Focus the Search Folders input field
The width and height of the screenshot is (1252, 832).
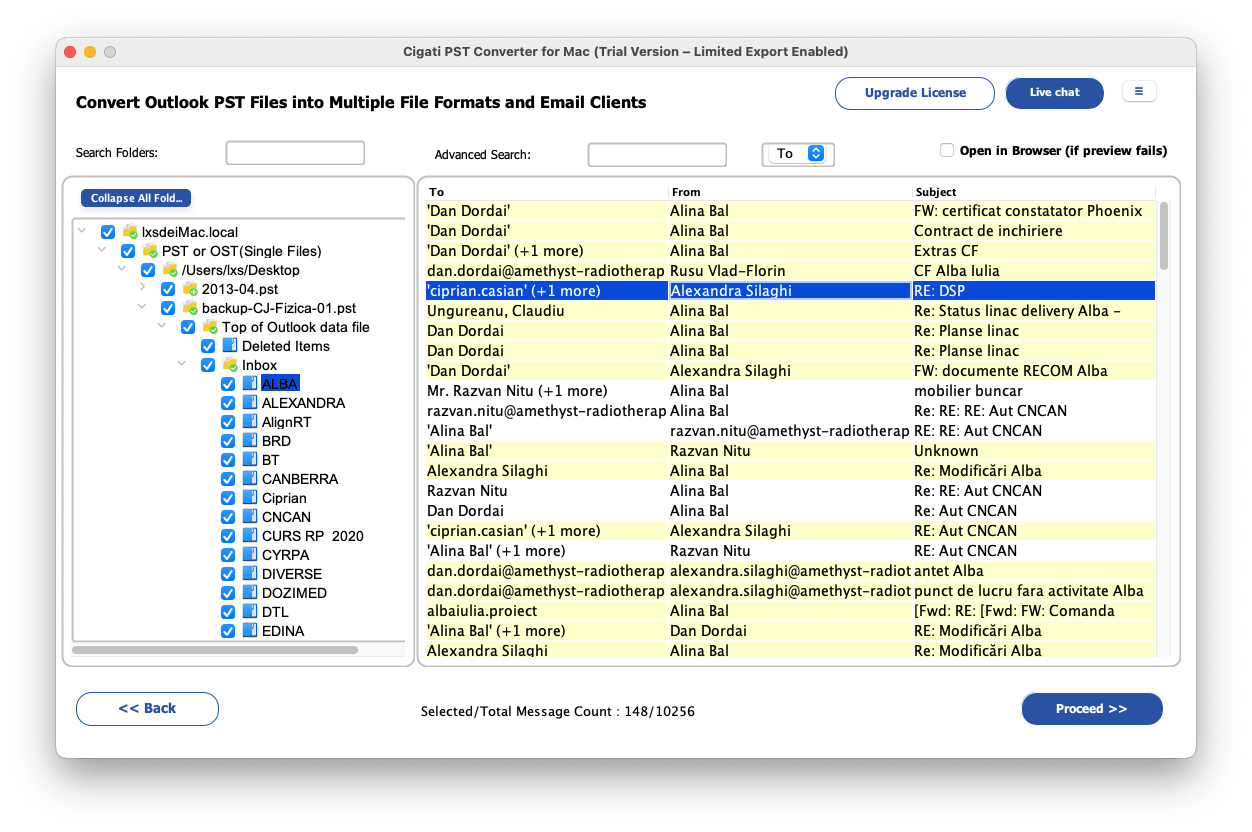[x=295, y=153]
